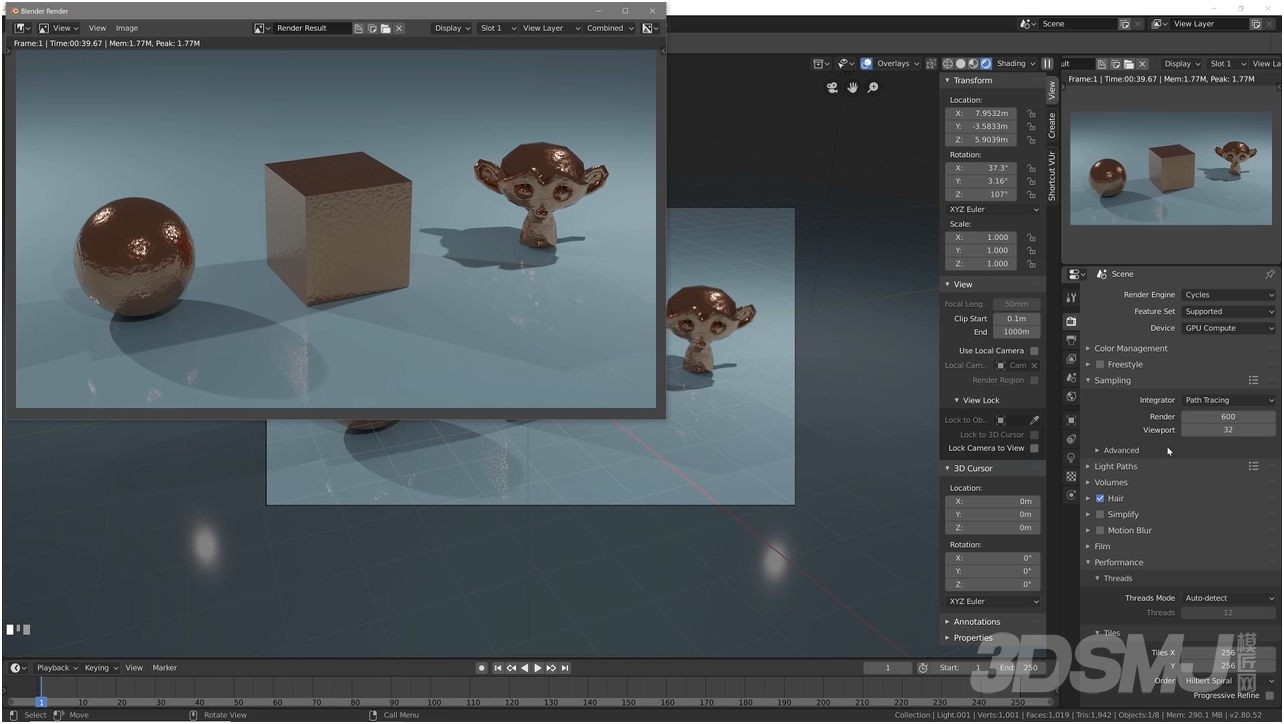Expand the Color Management panel
1284x724 pixels.
pos(1130,348)
